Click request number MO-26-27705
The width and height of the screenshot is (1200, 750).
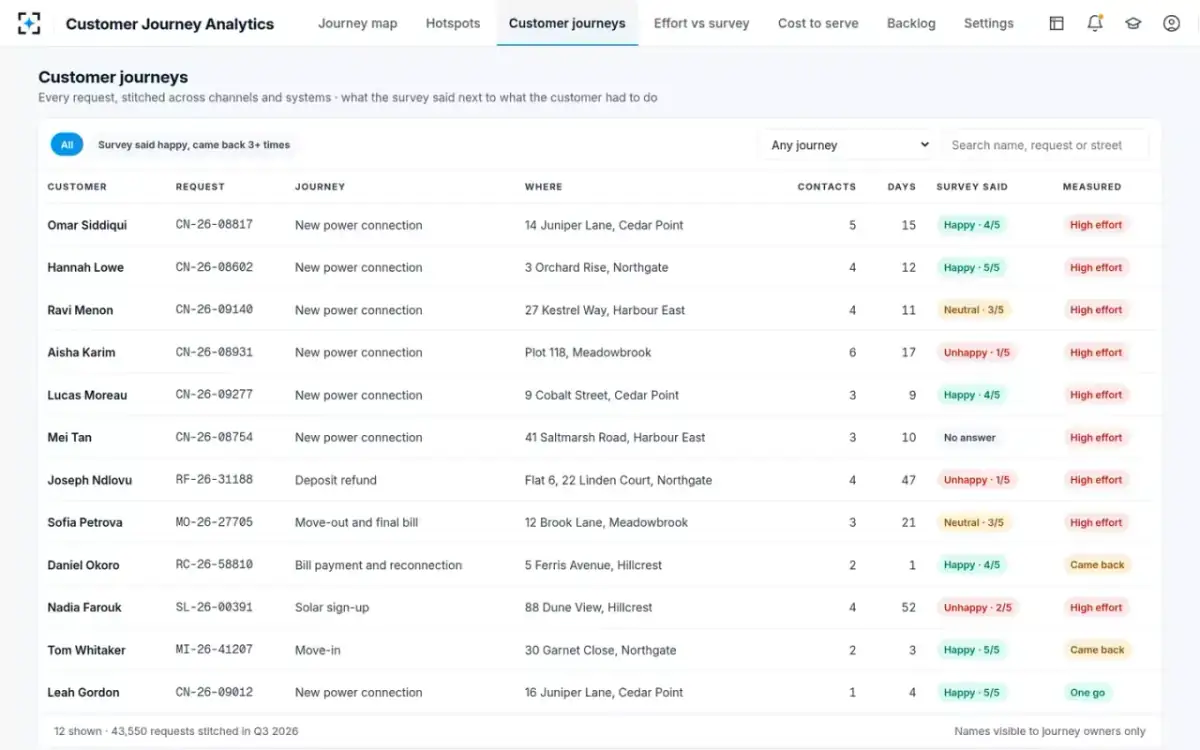pos(214,522)
